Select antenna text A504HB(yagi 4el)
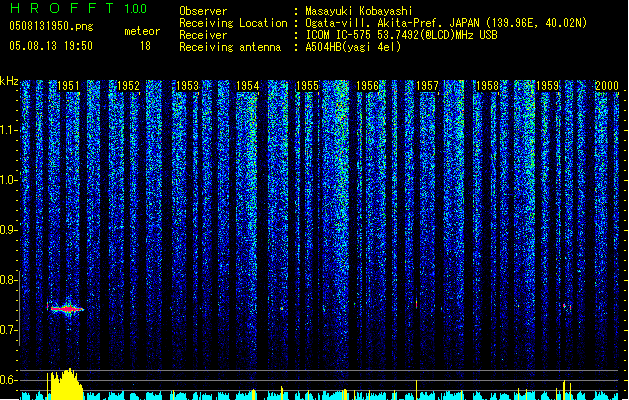629x400 pixels. click(x=353, y=47)
